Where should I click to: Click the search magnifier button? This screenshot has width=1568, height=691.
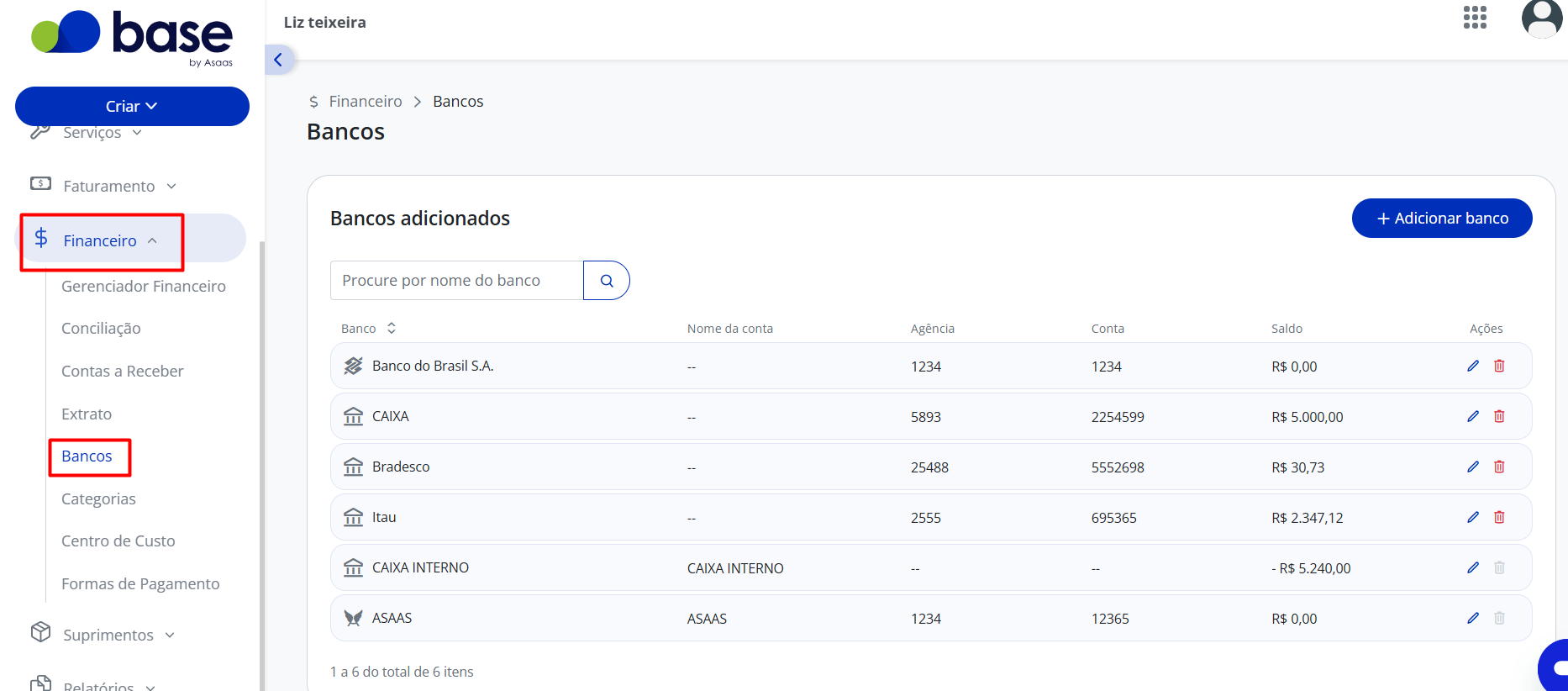(607, 281)
